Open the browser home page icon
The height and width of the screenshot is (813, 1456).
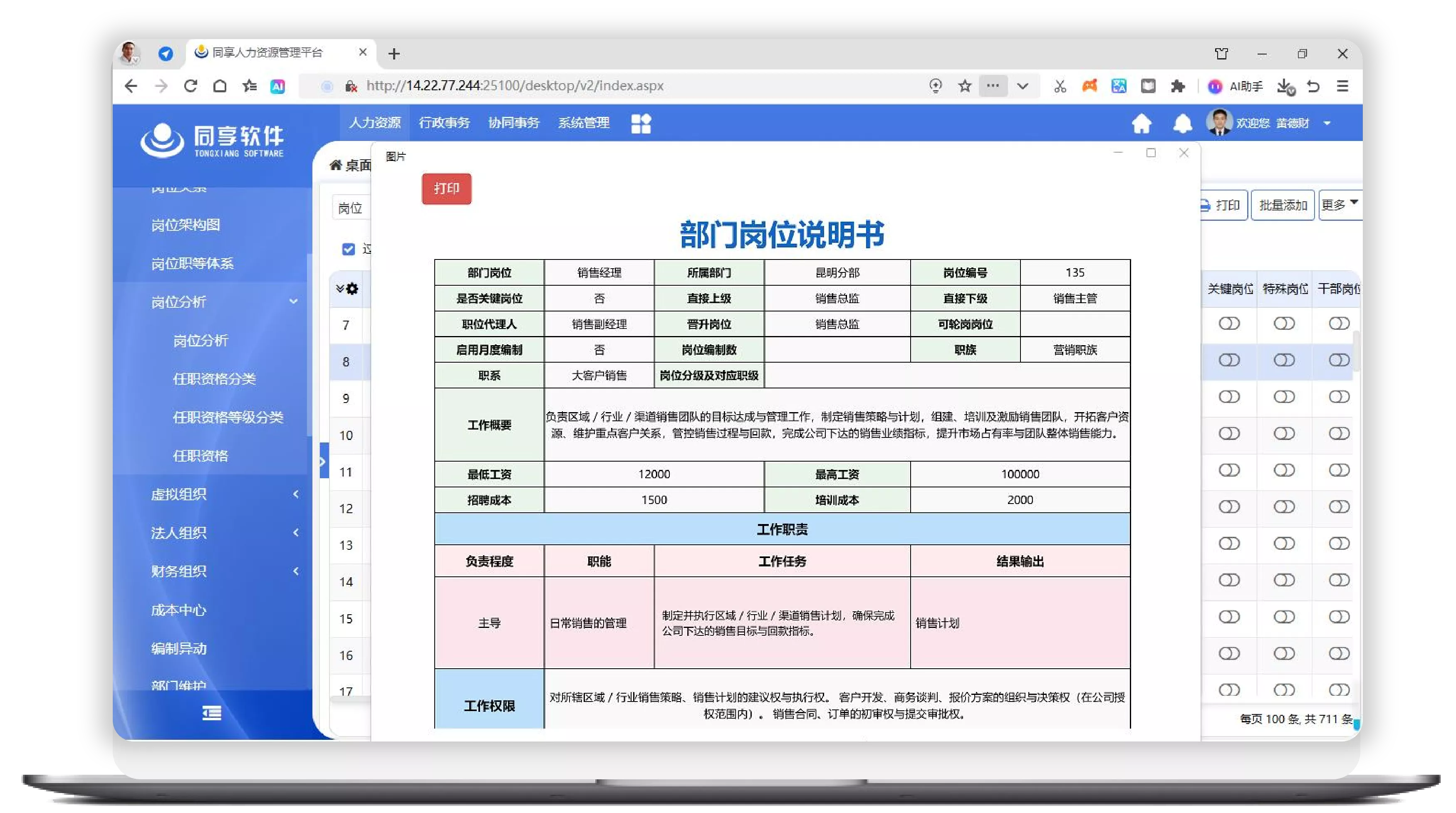pyautogui.click(x=220, y=86)
